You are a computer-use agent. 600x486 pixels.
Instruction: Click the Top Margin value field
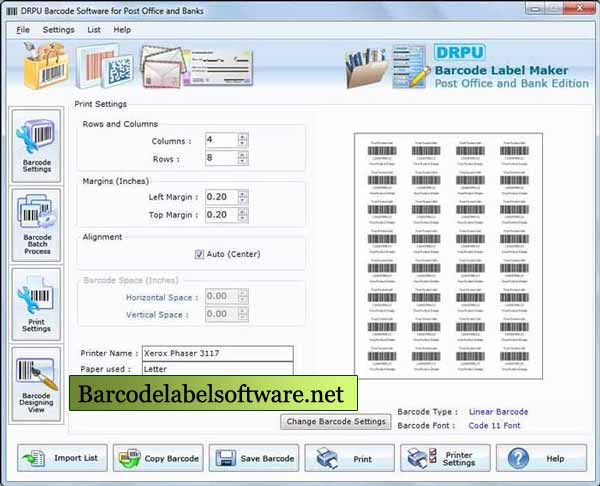coord(222,215)
